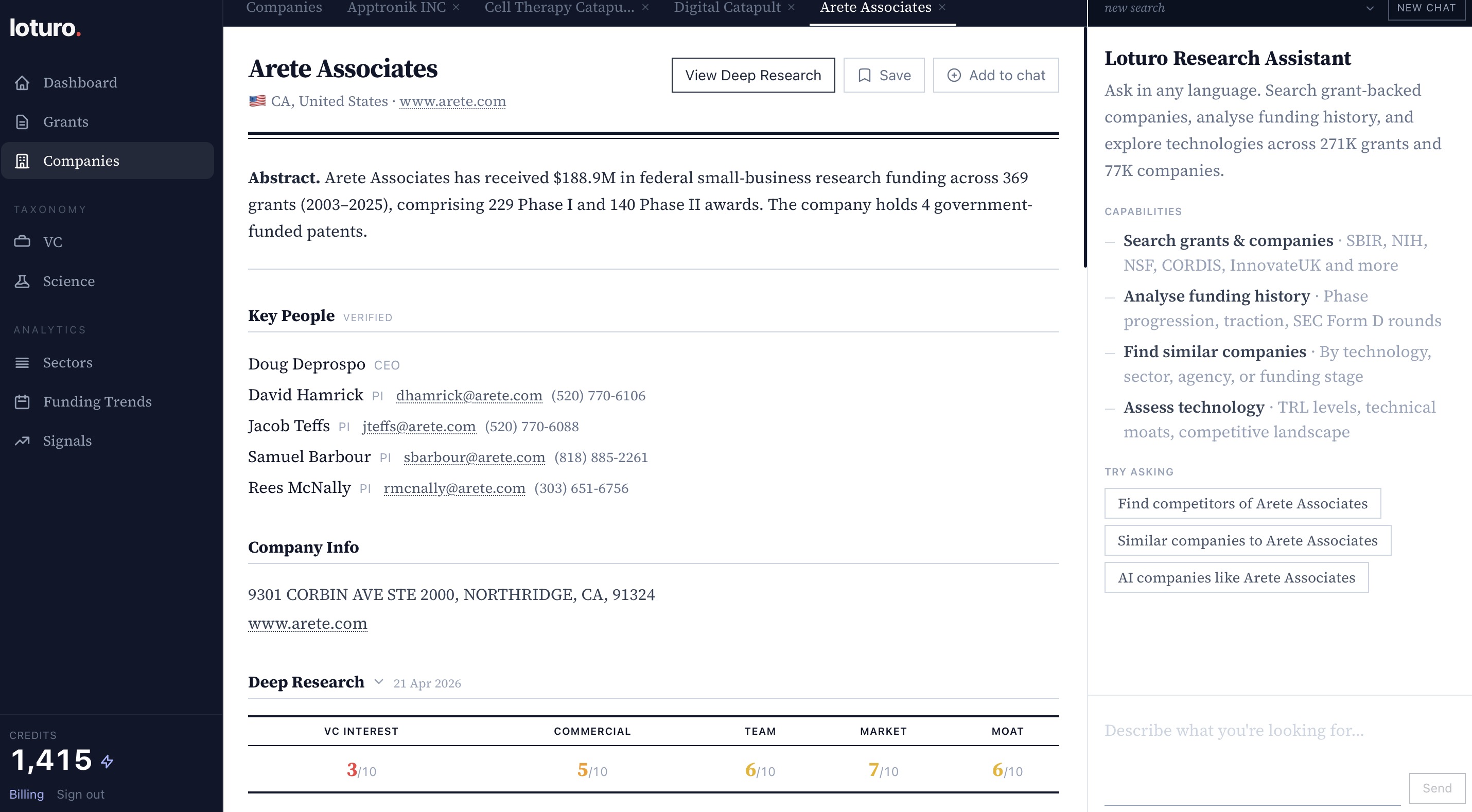Click dhamrick@arete.com email link

tap(469, 395)
